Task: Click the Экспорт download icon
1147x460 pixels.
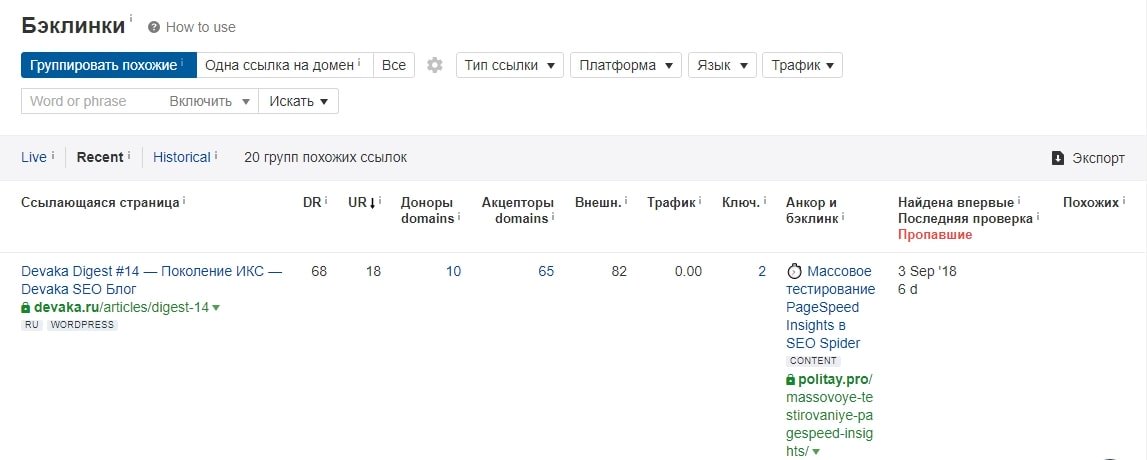Action: point(1057,158)
